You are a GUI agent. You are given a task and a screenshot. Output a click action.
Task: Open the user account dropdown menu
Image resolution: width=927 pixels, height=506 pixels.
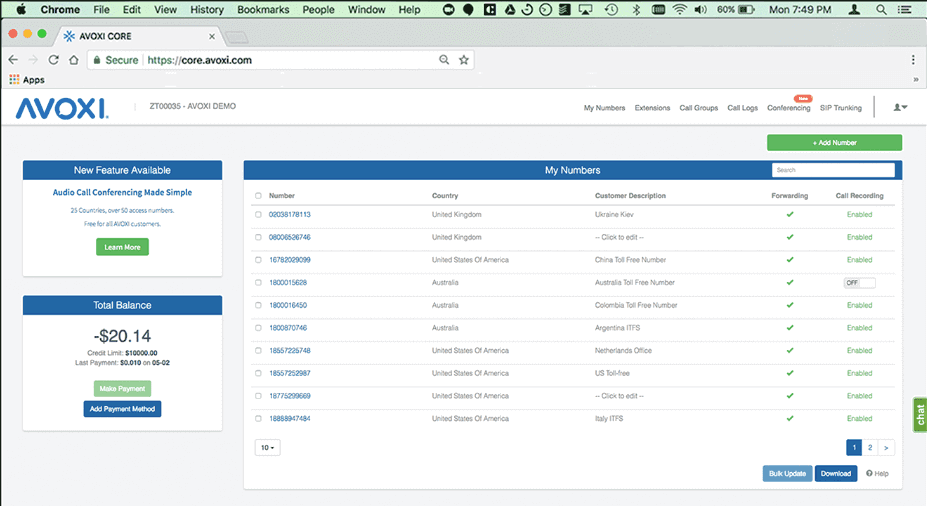tap(900, 108)
